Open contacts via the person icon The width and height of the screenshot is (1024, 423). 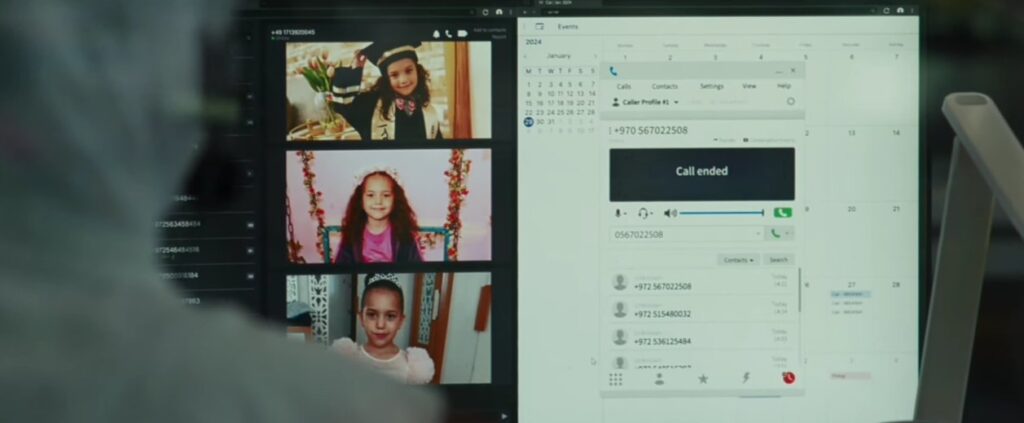coord(659,379)
